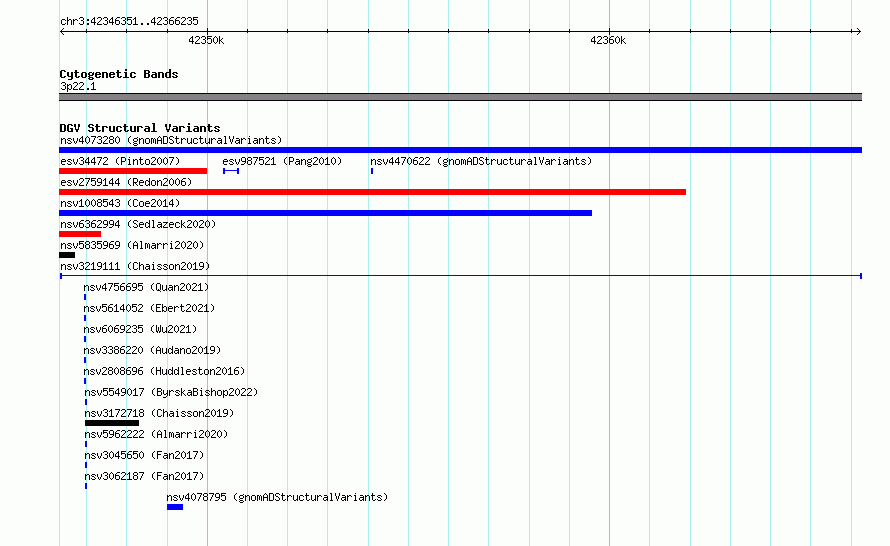Open the nsv4470622 gnomAD variant label
This screenshot has width=890, height=546.
[481, 161]
